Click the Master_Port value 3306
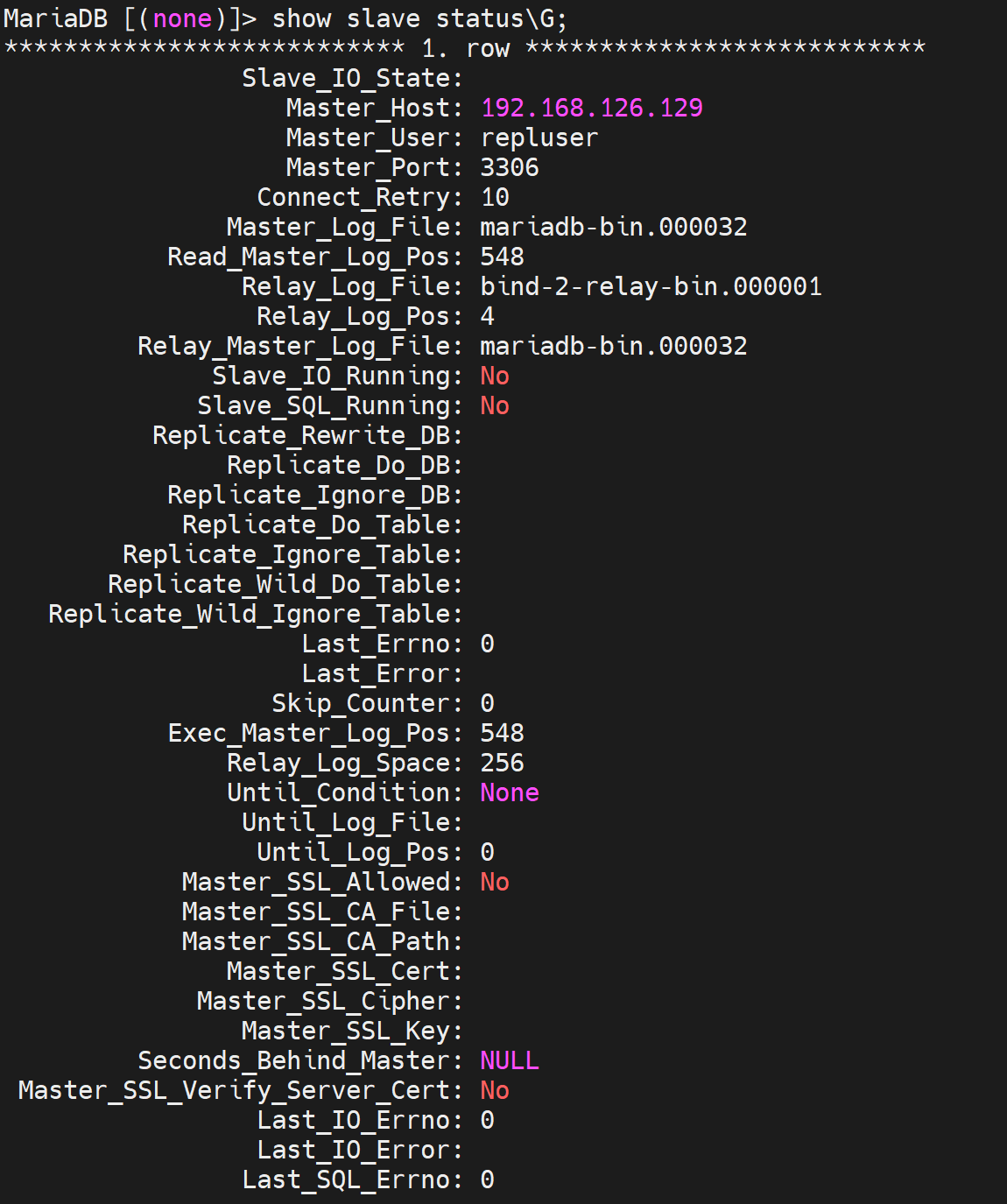 [x=509, y=167]
